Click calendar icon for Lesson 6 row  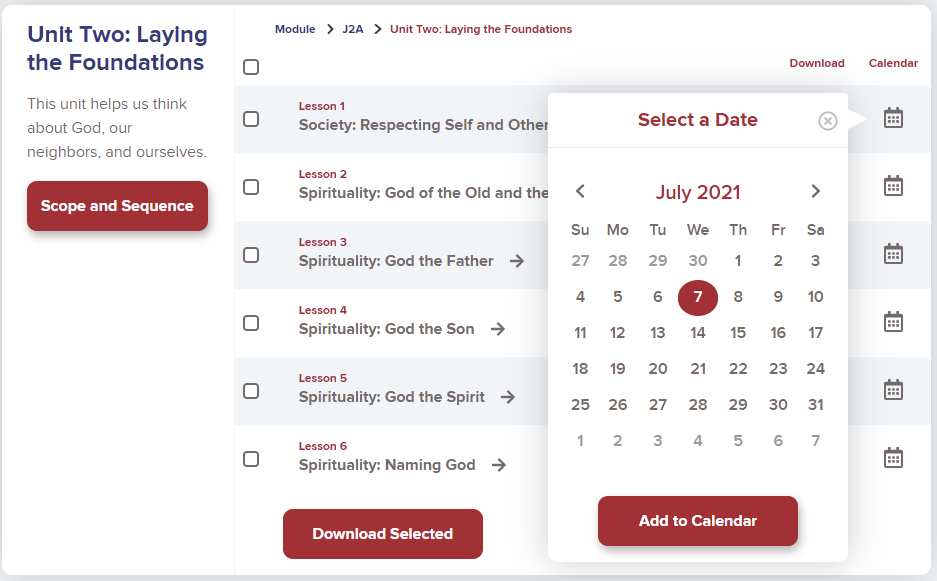(x=893, y=458)
